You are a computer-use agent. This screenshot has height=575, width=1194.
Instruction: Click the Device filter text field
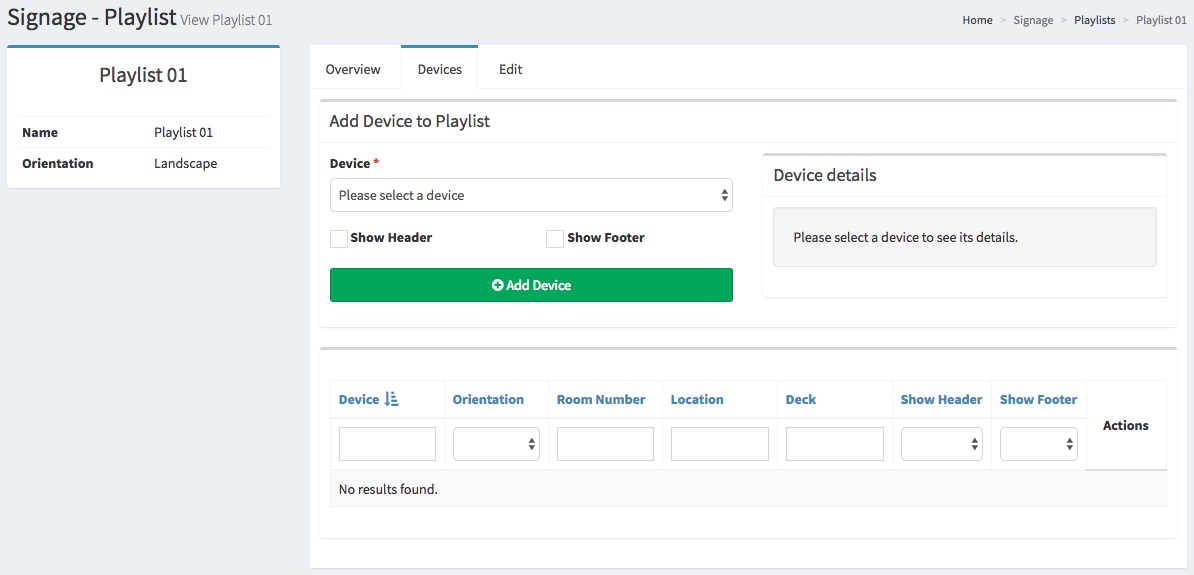pos(387,444)
